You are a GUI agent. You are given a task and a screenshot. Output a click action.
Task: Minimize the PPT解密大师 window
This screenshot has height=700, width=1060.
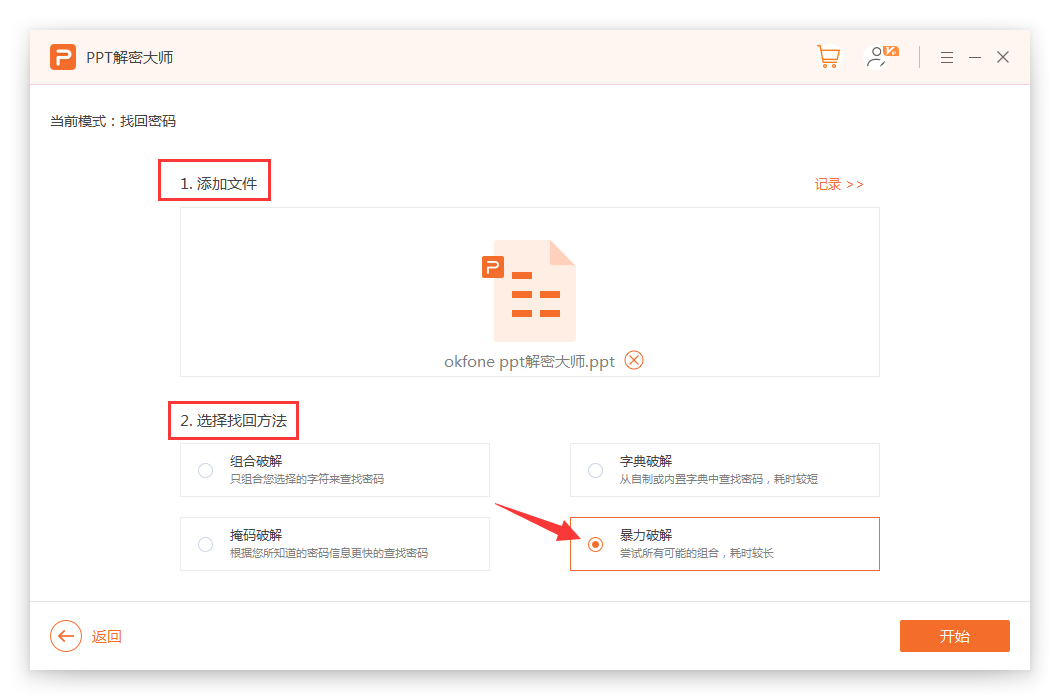975,58
